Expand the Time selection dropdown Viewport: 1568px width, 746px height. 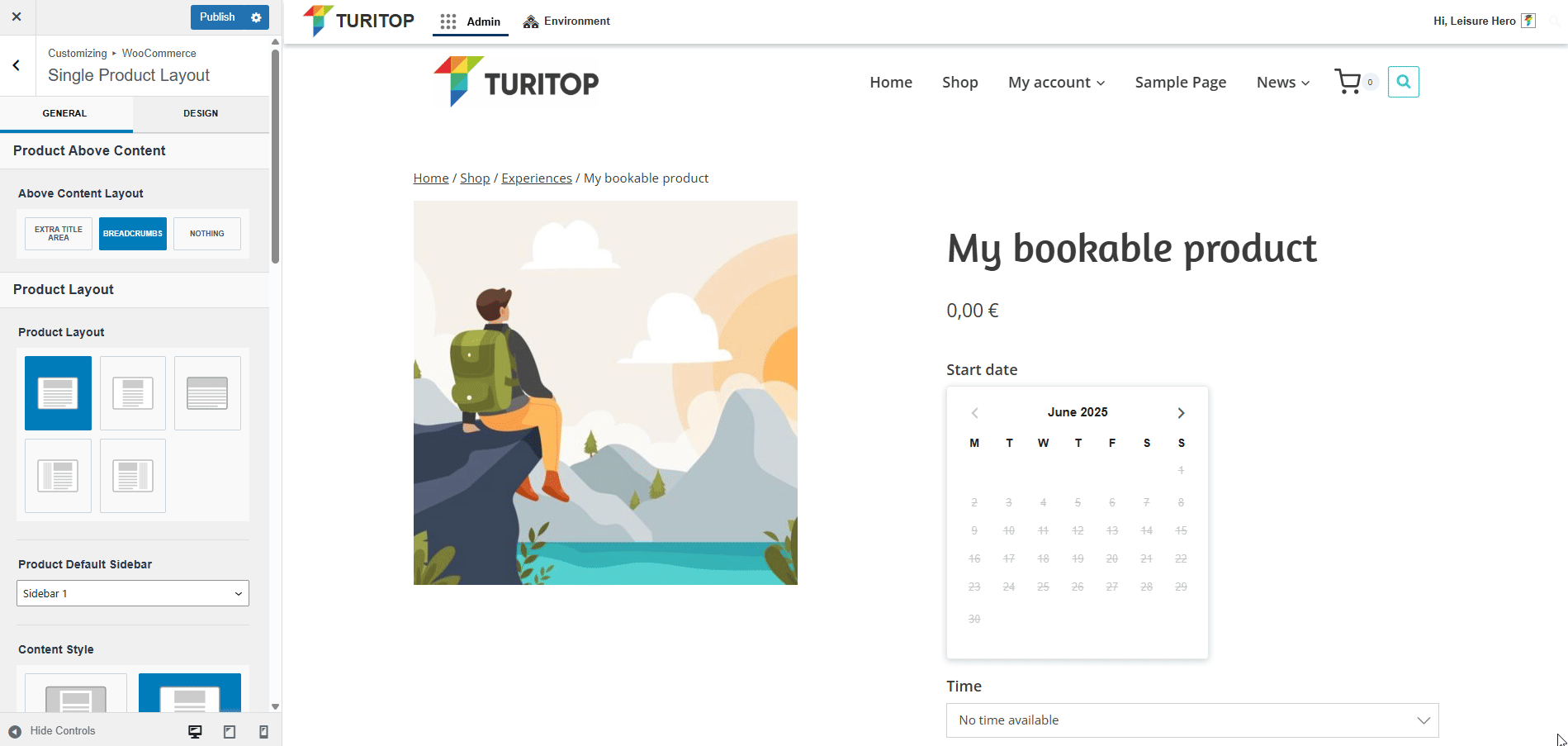point(1191,720)
